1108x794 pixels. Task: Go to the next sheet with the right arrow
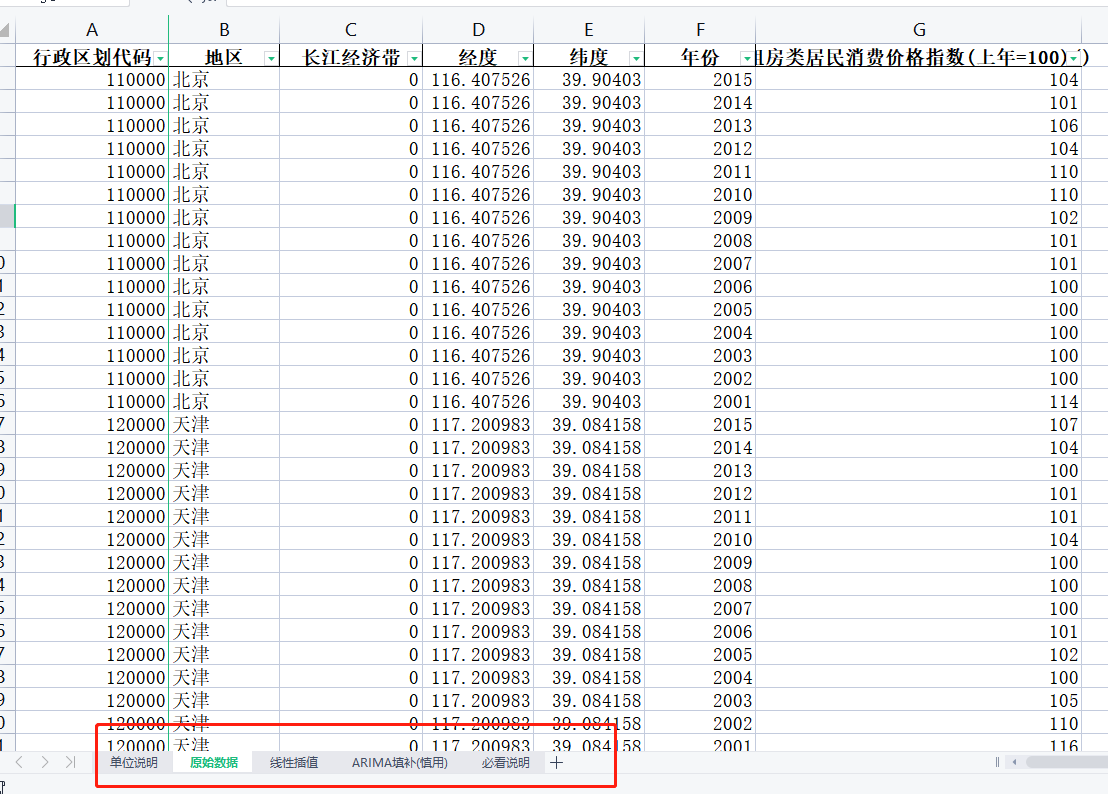click(45, 762)
